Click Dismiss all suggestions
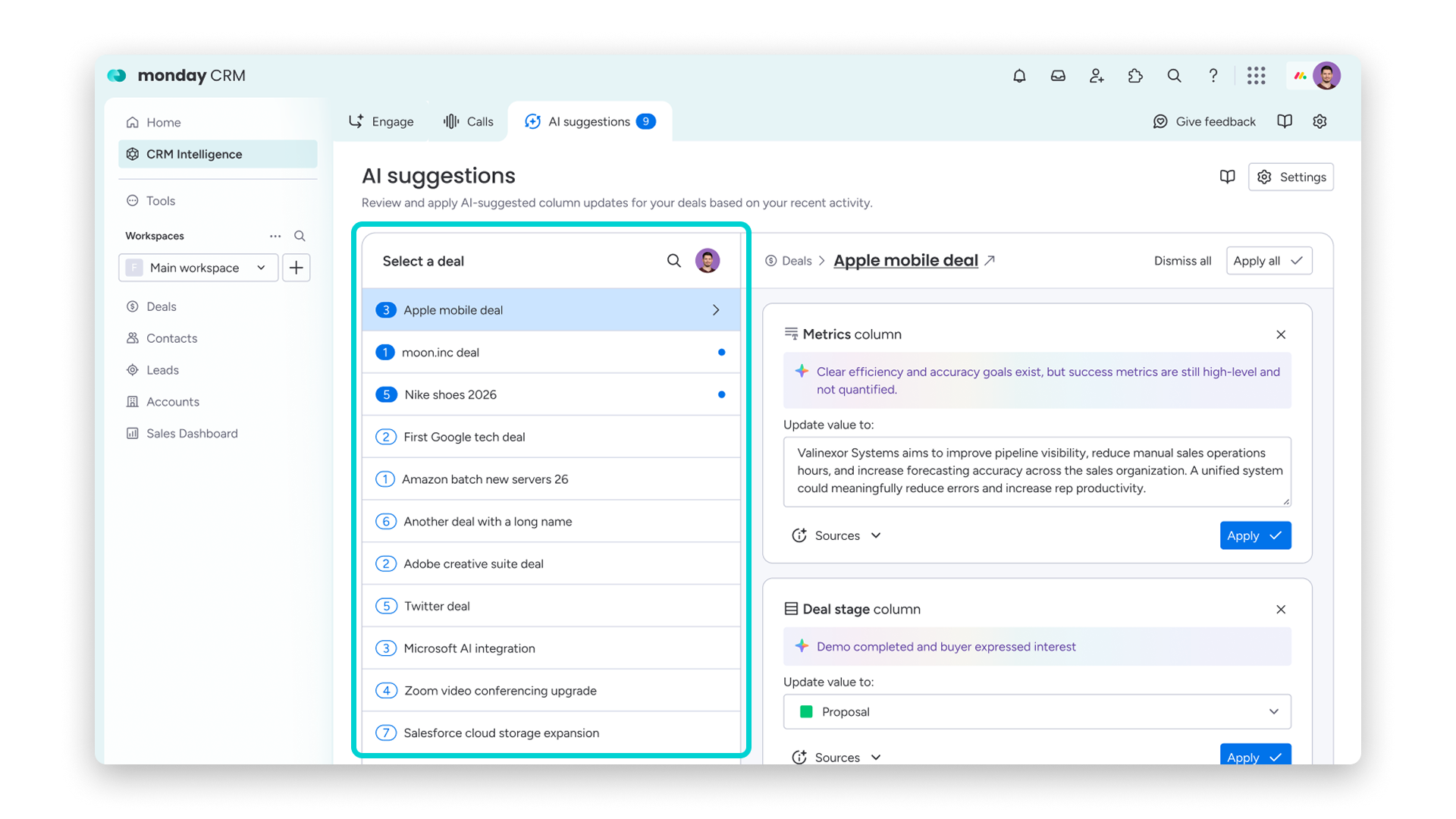 [x=1182, y=261]
